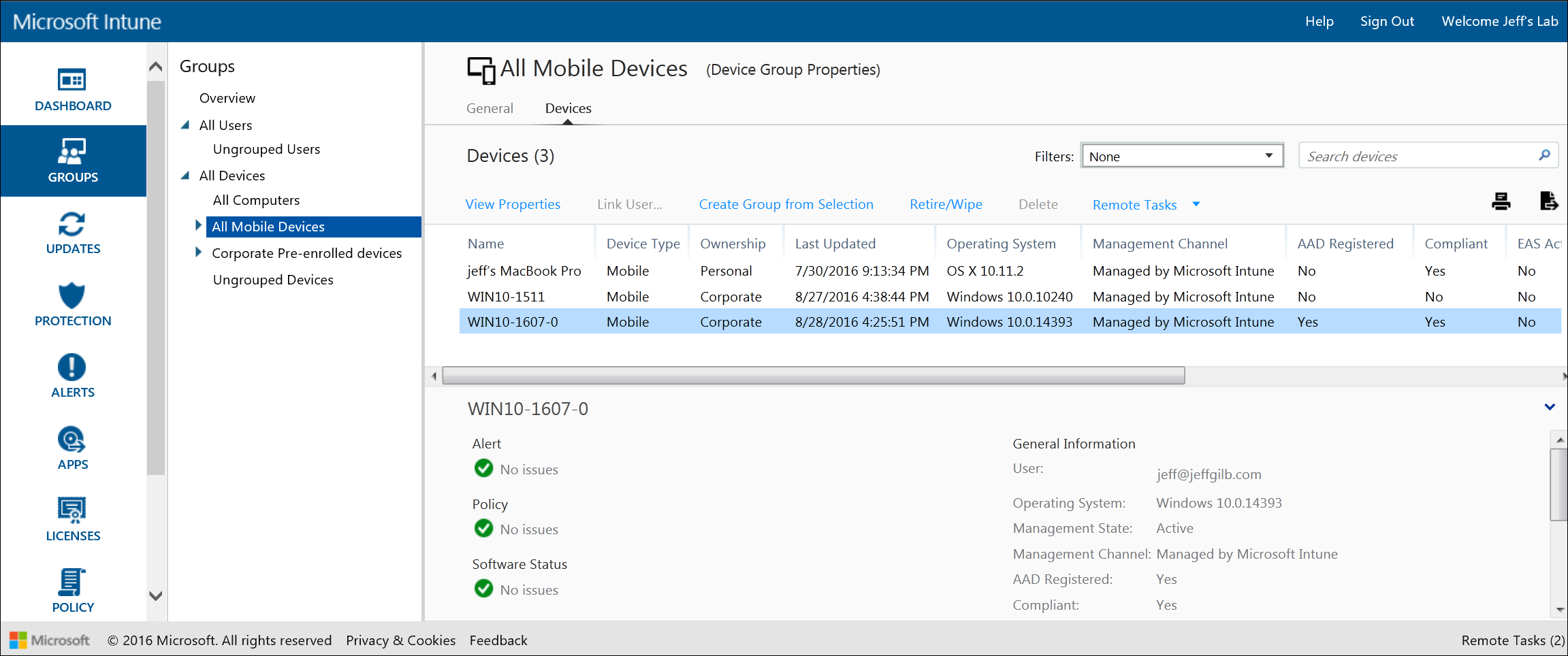Select Ungrouped Devices in the tree
Image resolution: width=1568 pixels, height=656 pixels.
click(x=273, y=280)
